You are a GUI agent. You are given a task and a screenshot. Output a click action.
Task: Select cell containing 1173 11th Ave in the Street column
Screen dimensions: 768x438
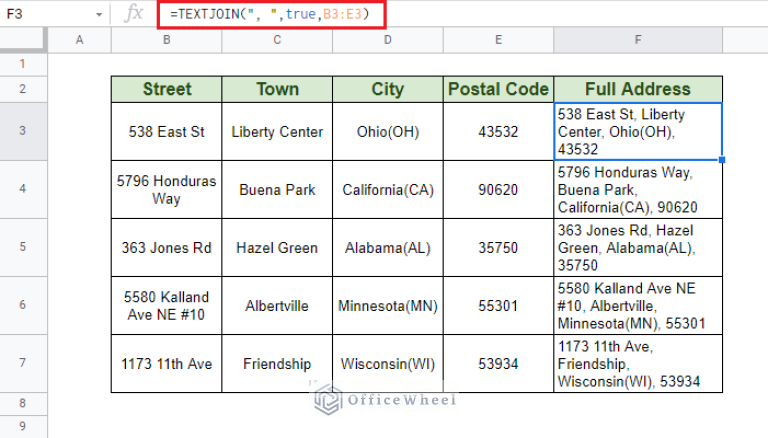167,364
